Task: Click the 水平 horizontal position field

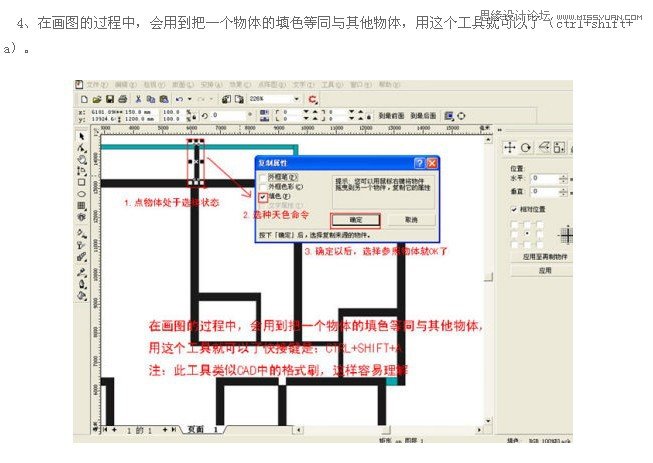Action: [545, 179]
